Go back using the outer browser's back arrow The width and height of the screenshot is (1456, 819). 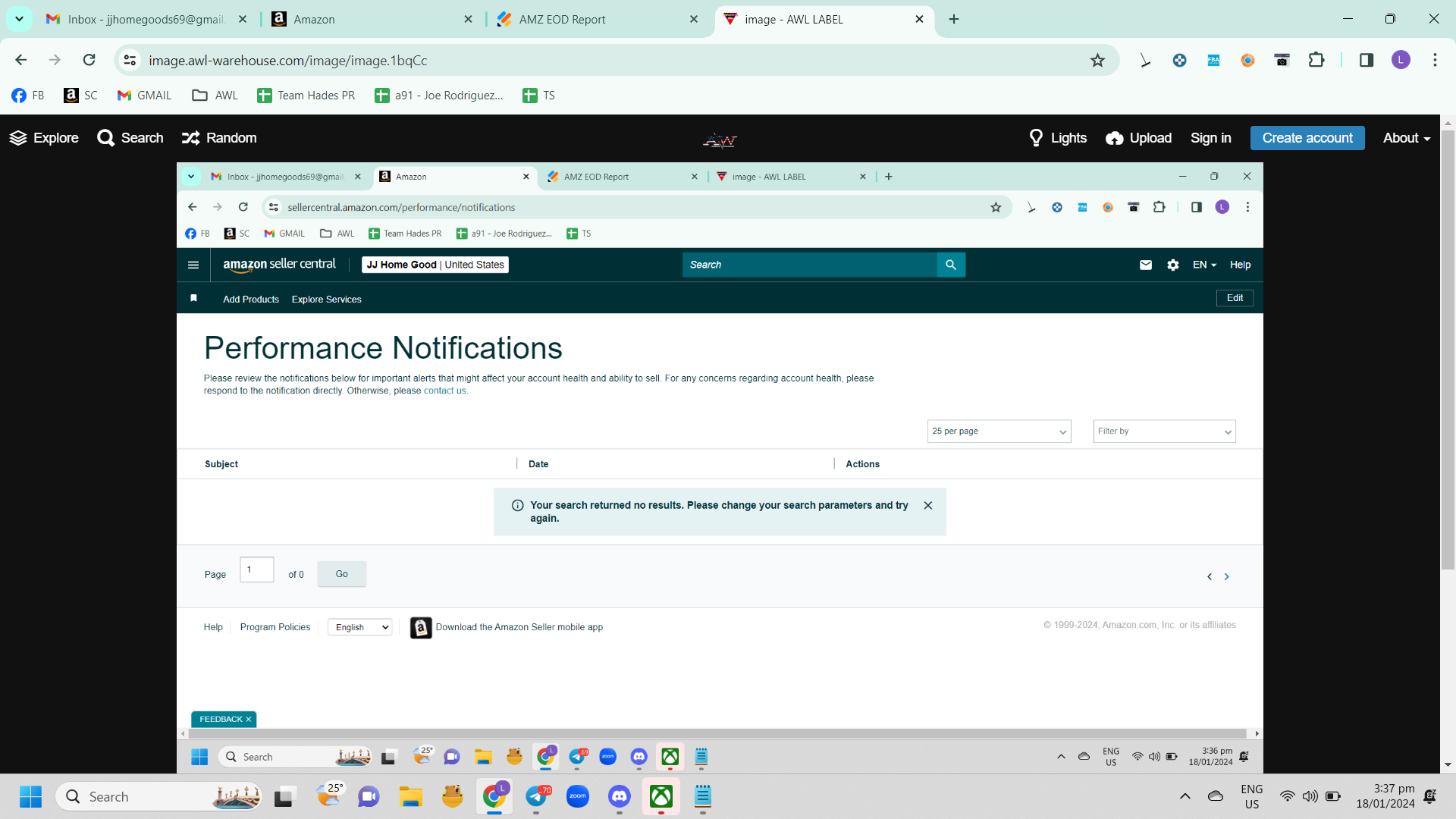pos(20,60)
